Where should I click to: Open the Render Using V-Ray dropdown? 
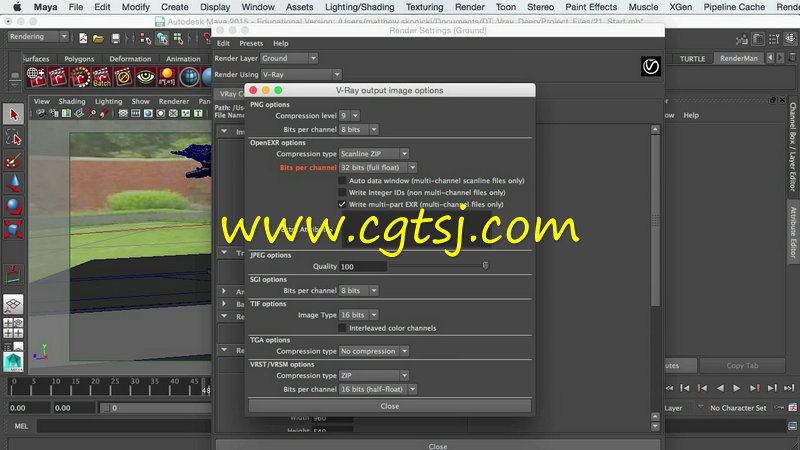click(301, 74)
